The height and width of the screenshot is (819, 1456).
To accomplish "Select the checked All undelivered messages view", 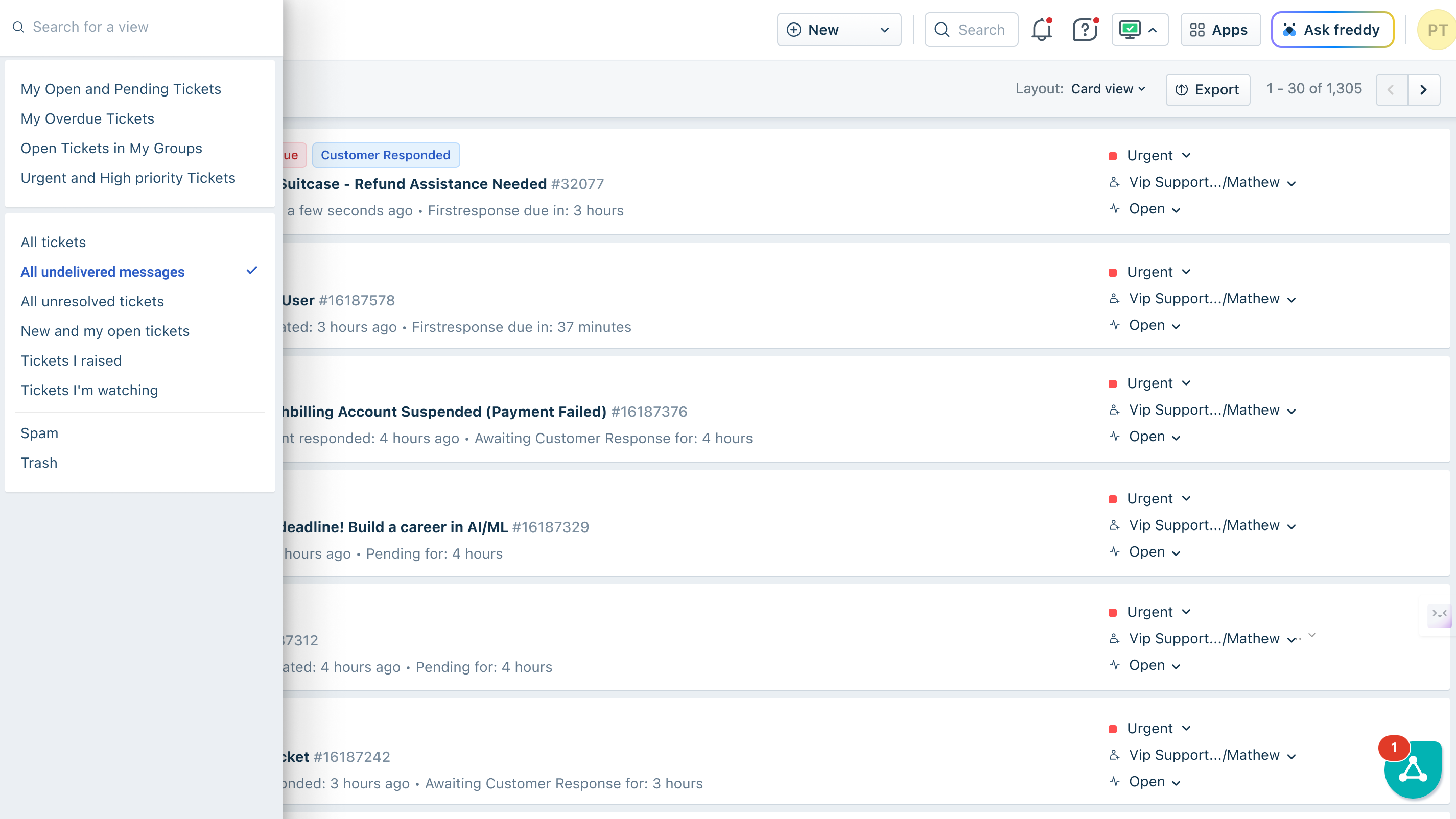I will click(x=103, y=272).
